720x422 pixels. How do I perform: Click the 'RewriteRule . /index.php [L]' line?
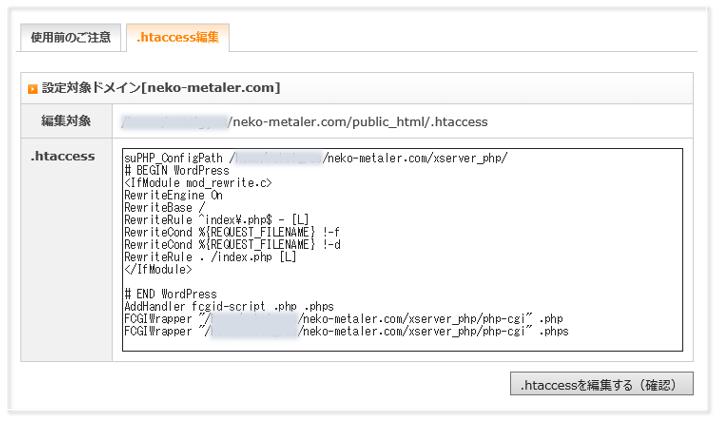coord(210,257)
